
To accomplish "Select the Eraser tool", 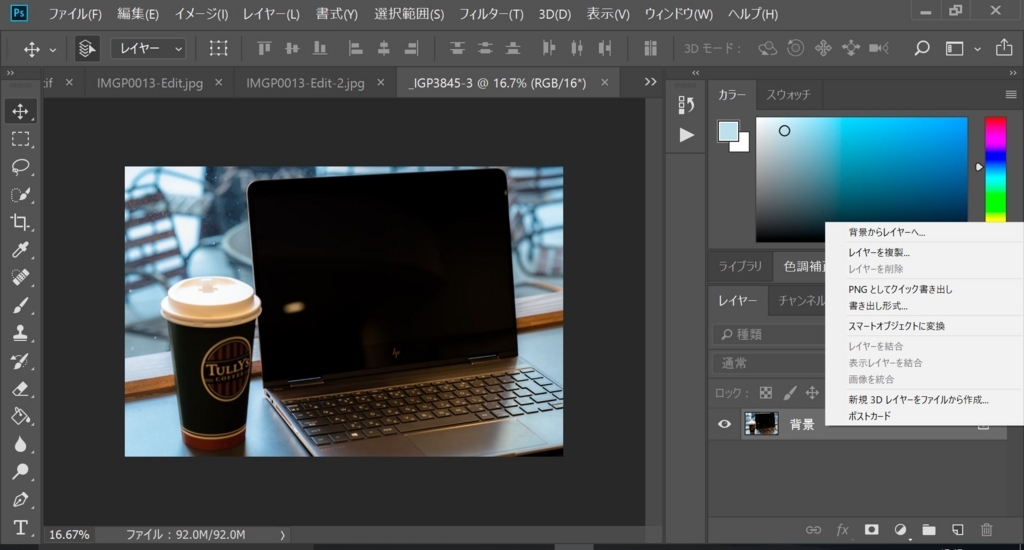I will [20, 389].
